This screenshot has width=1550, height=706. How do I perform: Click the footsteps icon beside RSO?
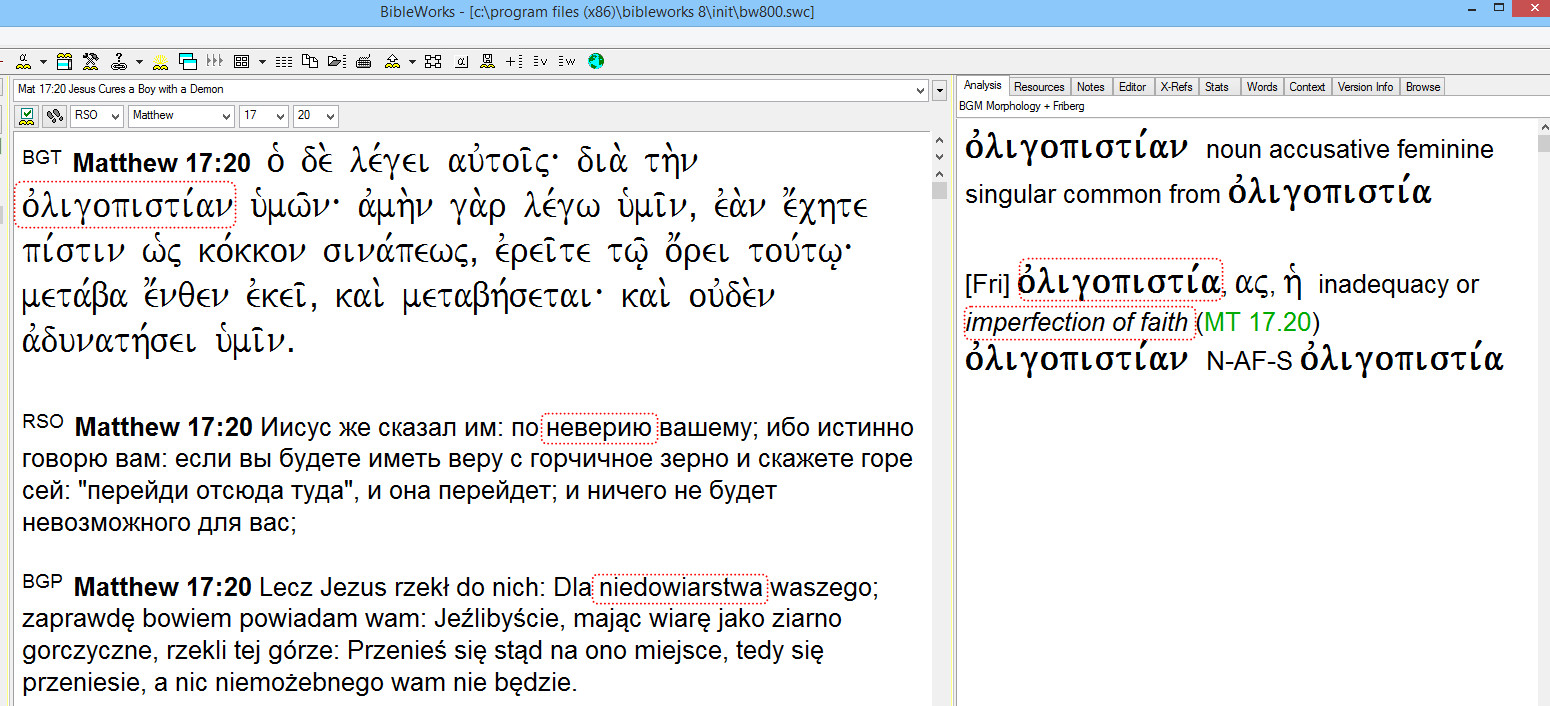(55, 116)
